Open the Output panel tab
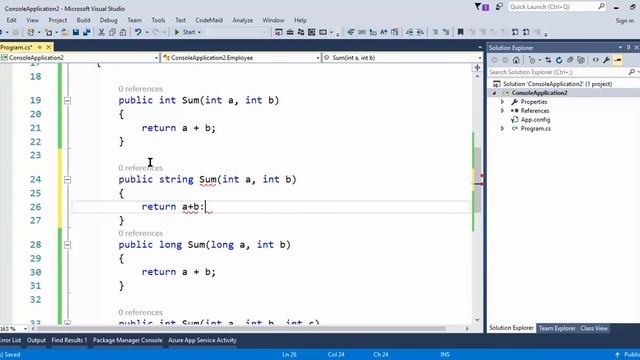The height and width of the screenshot is (360, 640). pyautogui.click(x=36, y=340)
